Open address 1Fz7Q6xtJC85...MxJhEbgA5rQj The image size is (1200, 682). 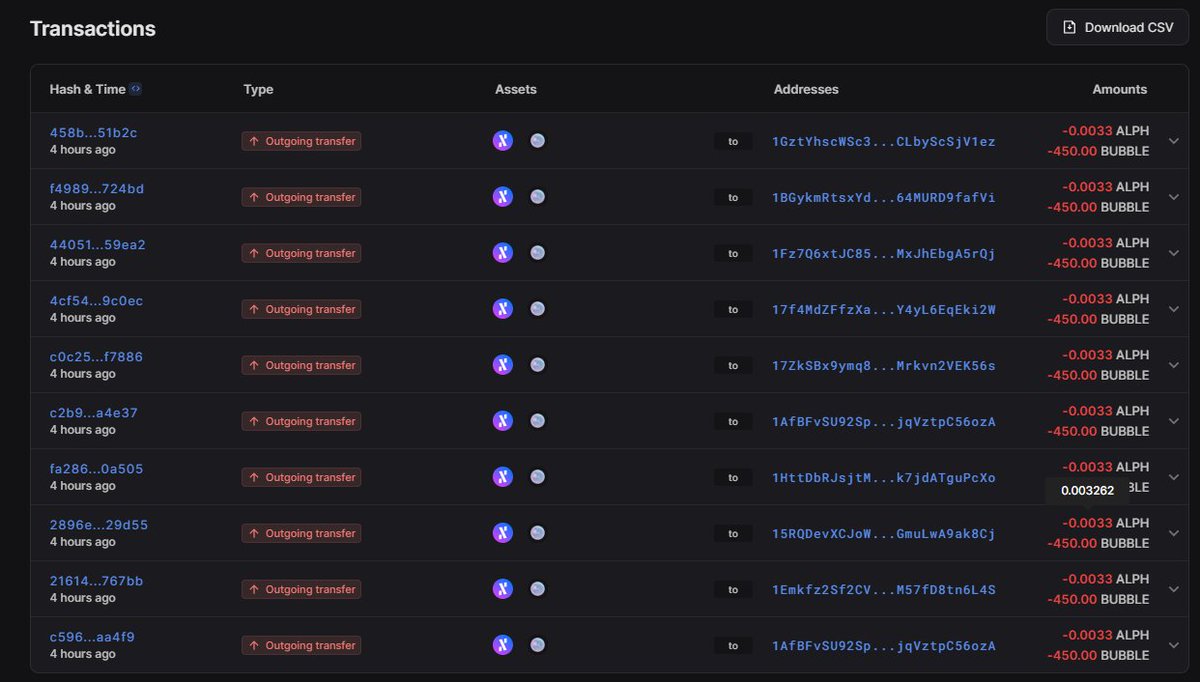tap(884, 253)
